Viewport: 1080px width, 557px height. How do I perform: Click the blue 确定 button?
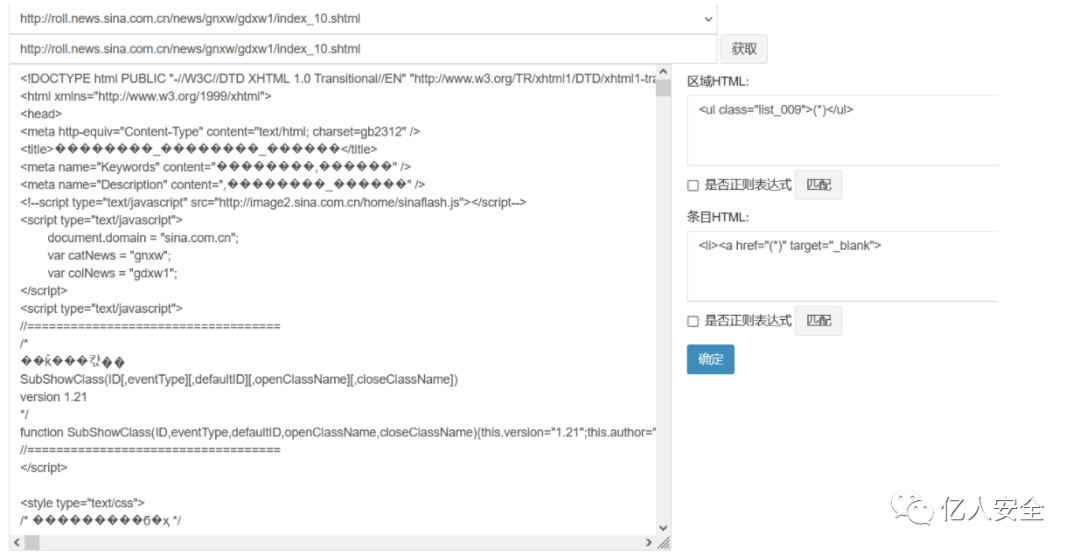click(710, 359)
